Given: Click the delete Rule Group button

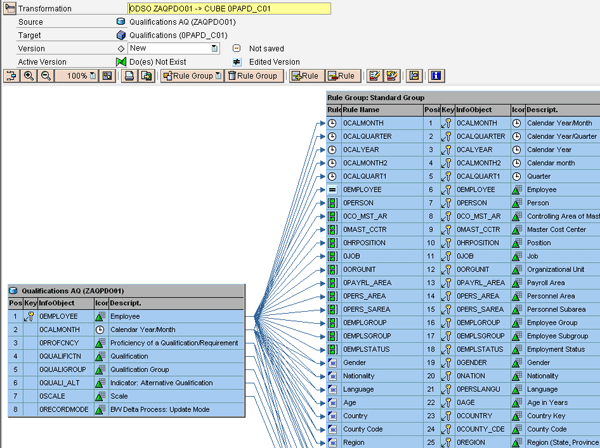Looking at the screenshot, I should click(253, 76).
